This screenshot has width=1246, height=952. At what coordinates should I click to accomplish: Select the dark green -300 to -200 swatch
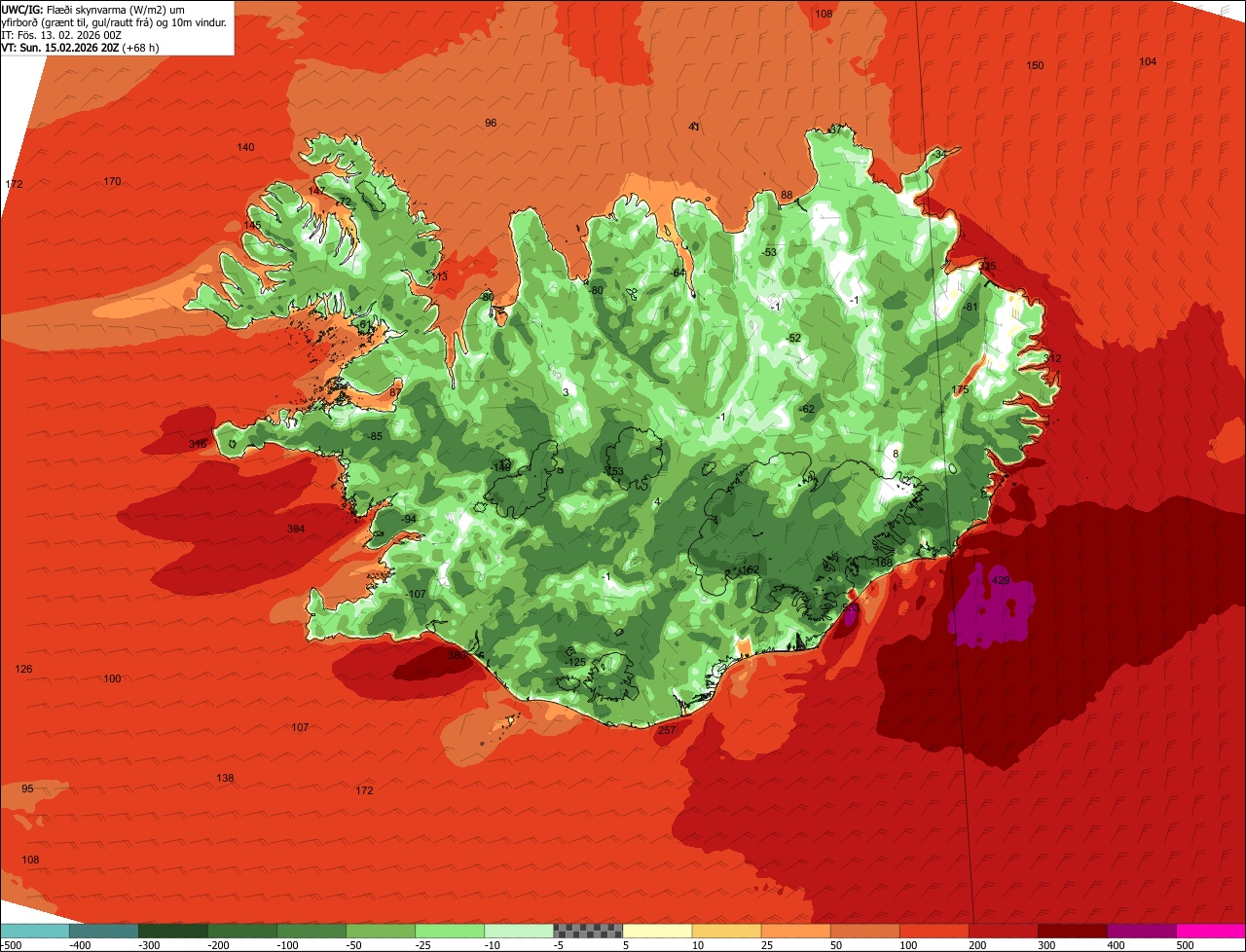173,931
